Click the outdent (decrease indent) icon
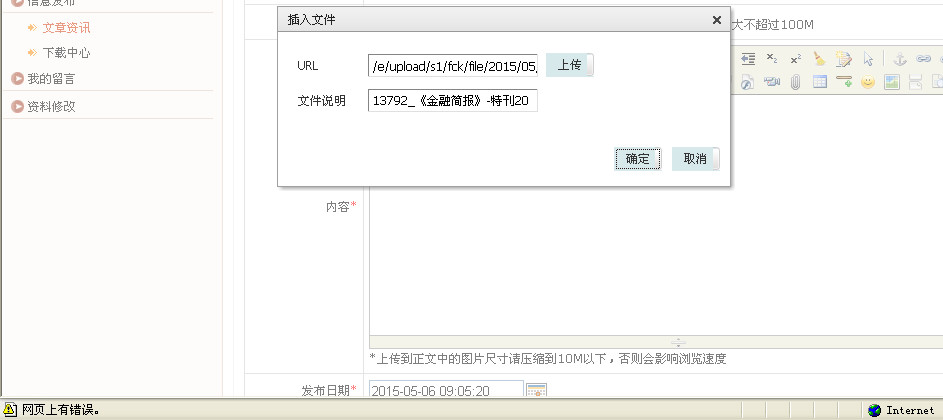This screenshot has height=420, width=943. click(747, 59)
